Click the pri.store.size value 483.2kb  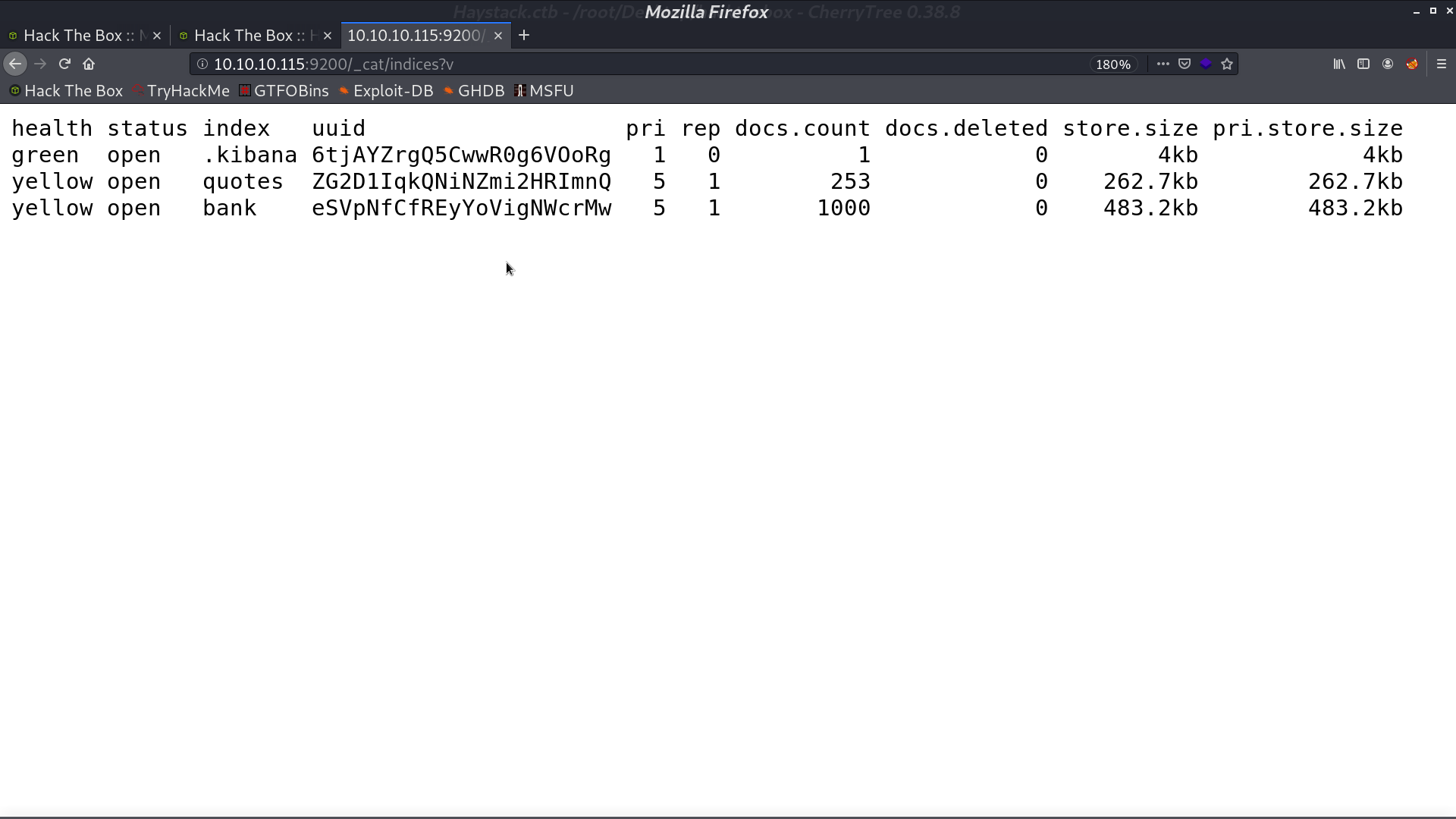pos(1355,209)
